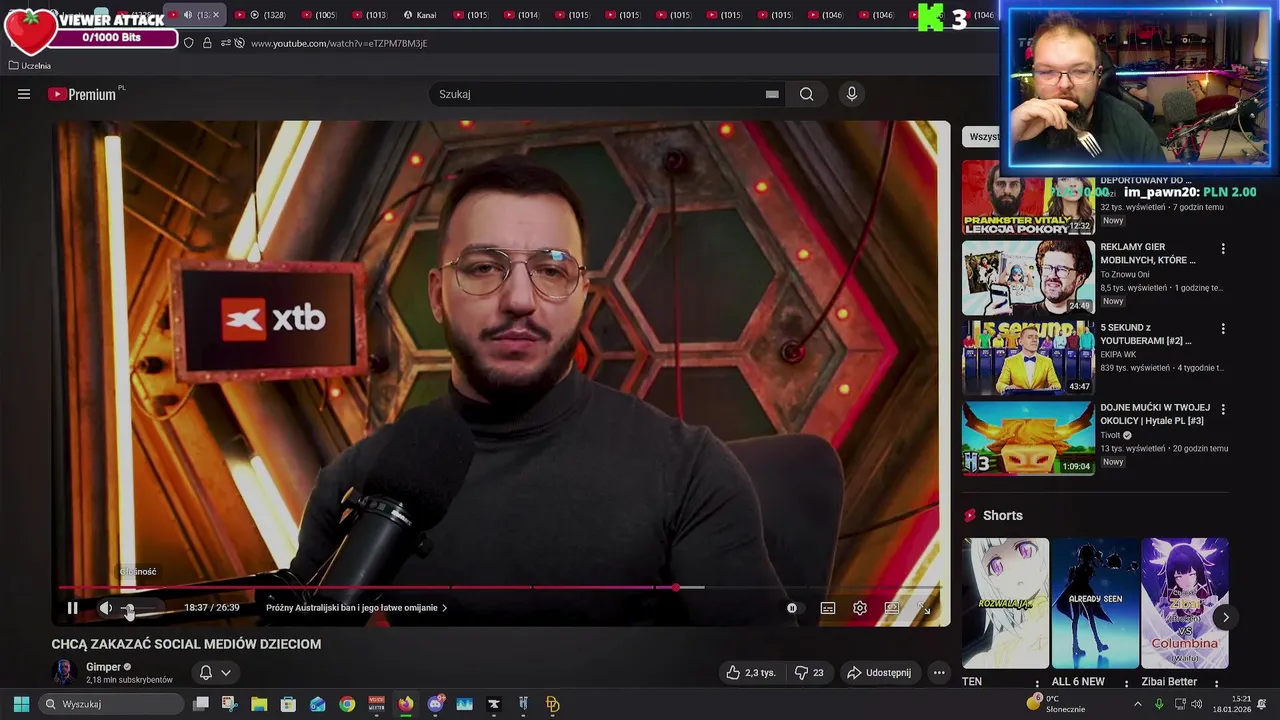The height and width of the screenshot is (720, 1280).
Task: Like the video (2,3 tys.)
Action: click(751, 673)
